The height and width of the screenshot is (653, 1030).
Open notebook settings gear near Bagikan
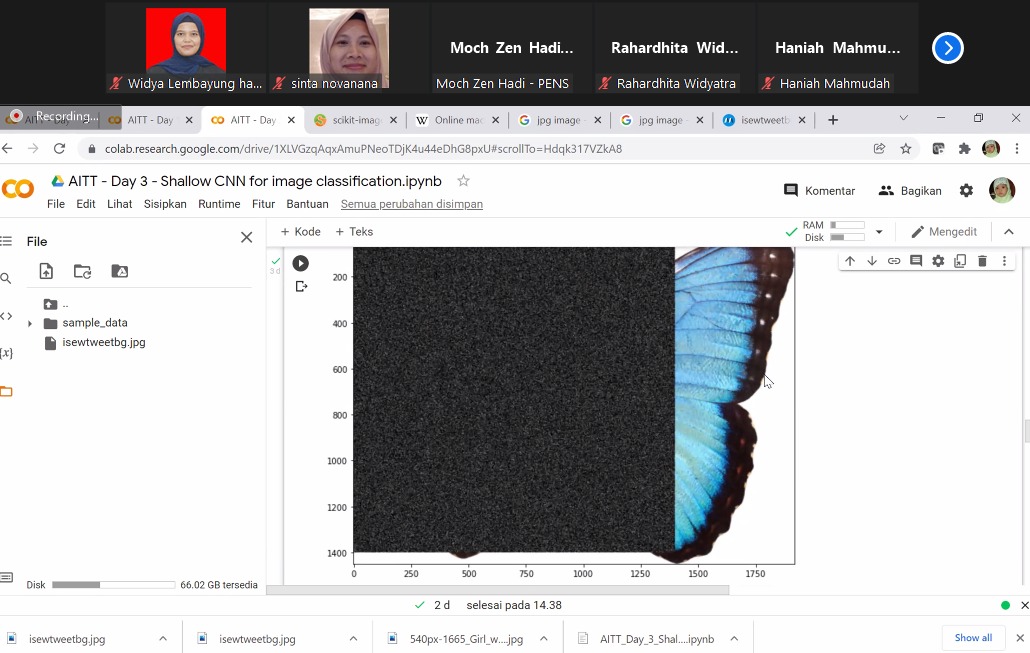tap(966, 191)
